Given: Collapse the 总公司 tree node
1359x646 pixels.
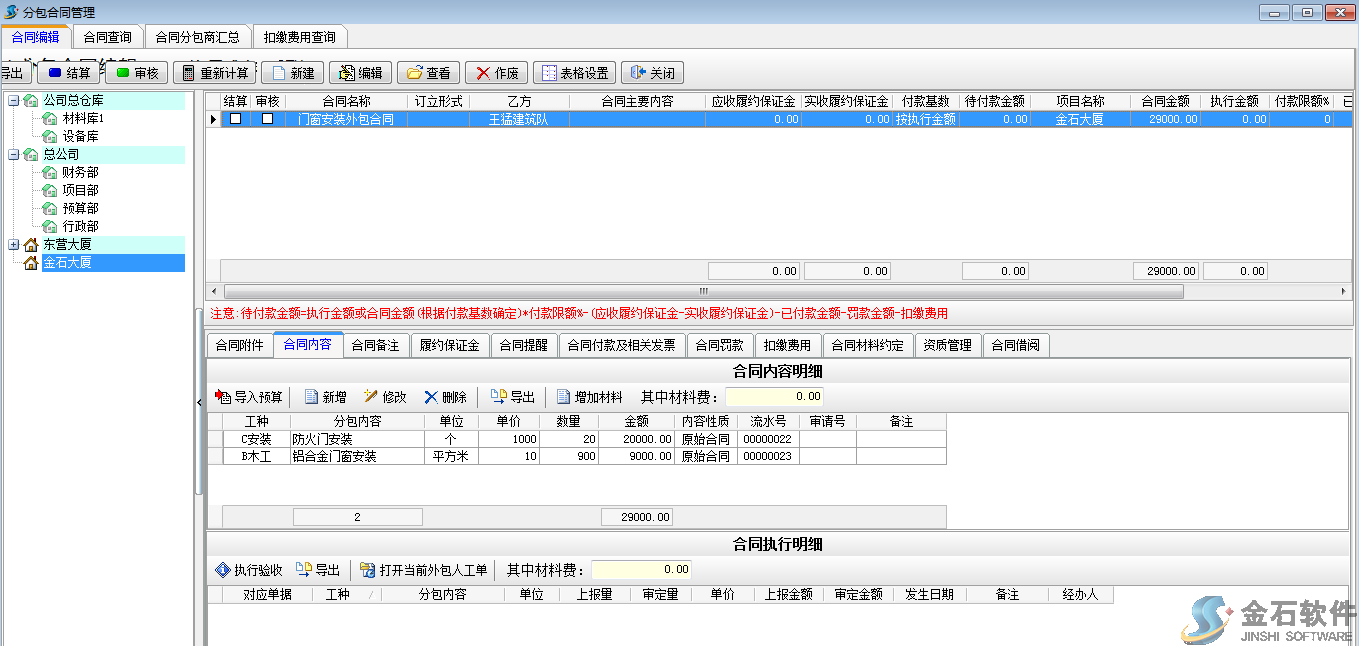Looking at the screenshot, I should click(x=13, y=154).
